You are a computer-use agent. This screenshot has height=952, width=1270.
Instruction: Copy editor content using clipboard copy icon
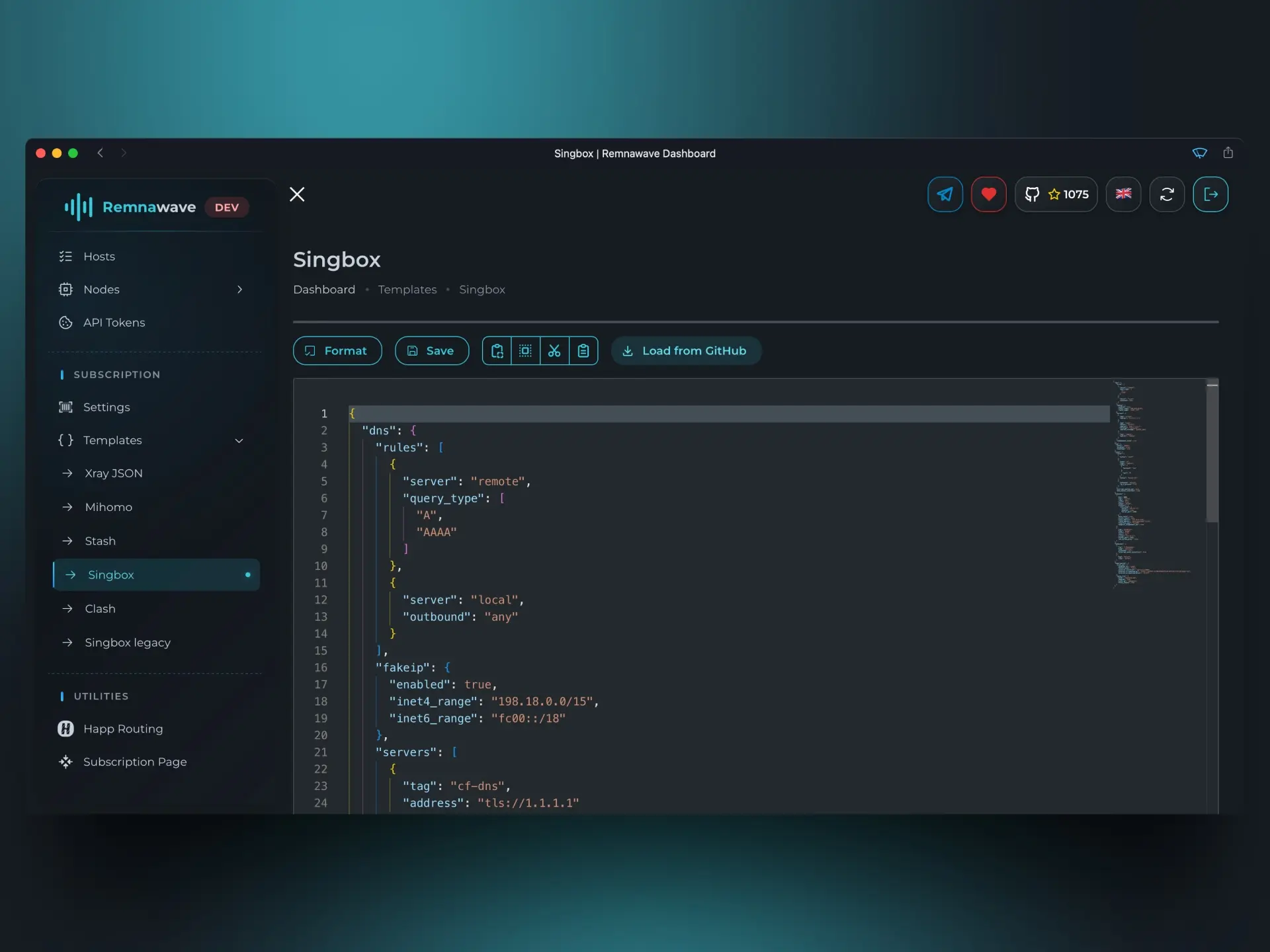[497, 351]
